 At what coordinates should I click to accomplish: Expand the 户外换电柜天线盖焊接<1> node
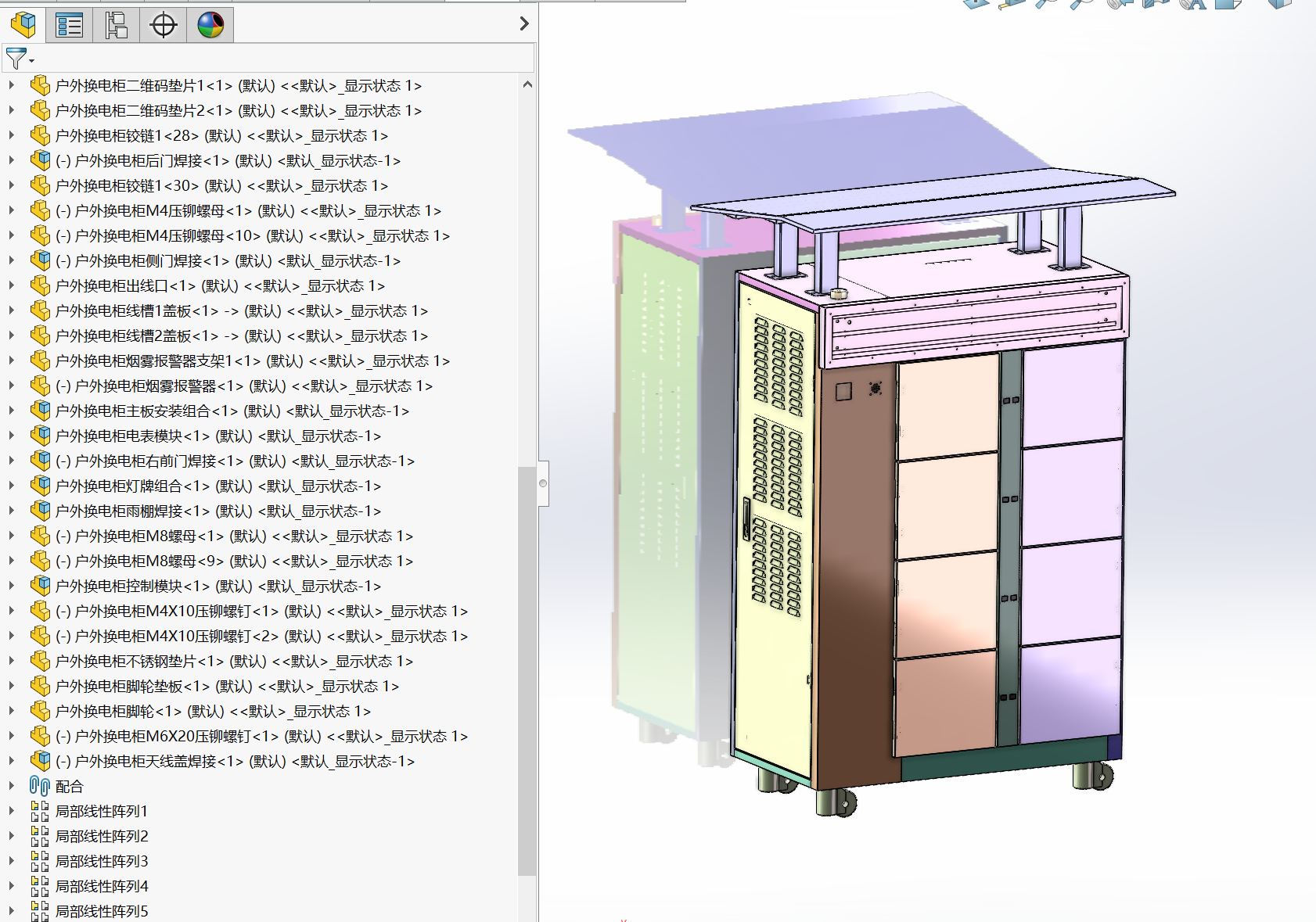(x=12, y=761)
